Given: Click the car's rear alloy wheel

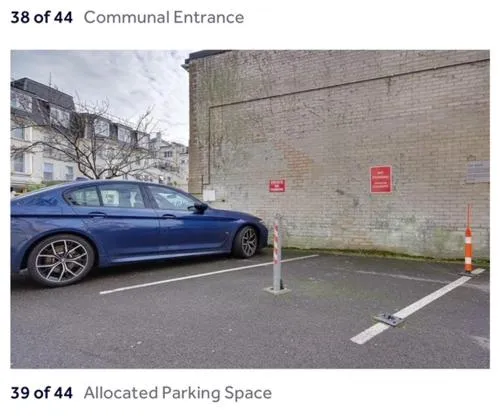Looking at the screenshot, I should 61,261.
